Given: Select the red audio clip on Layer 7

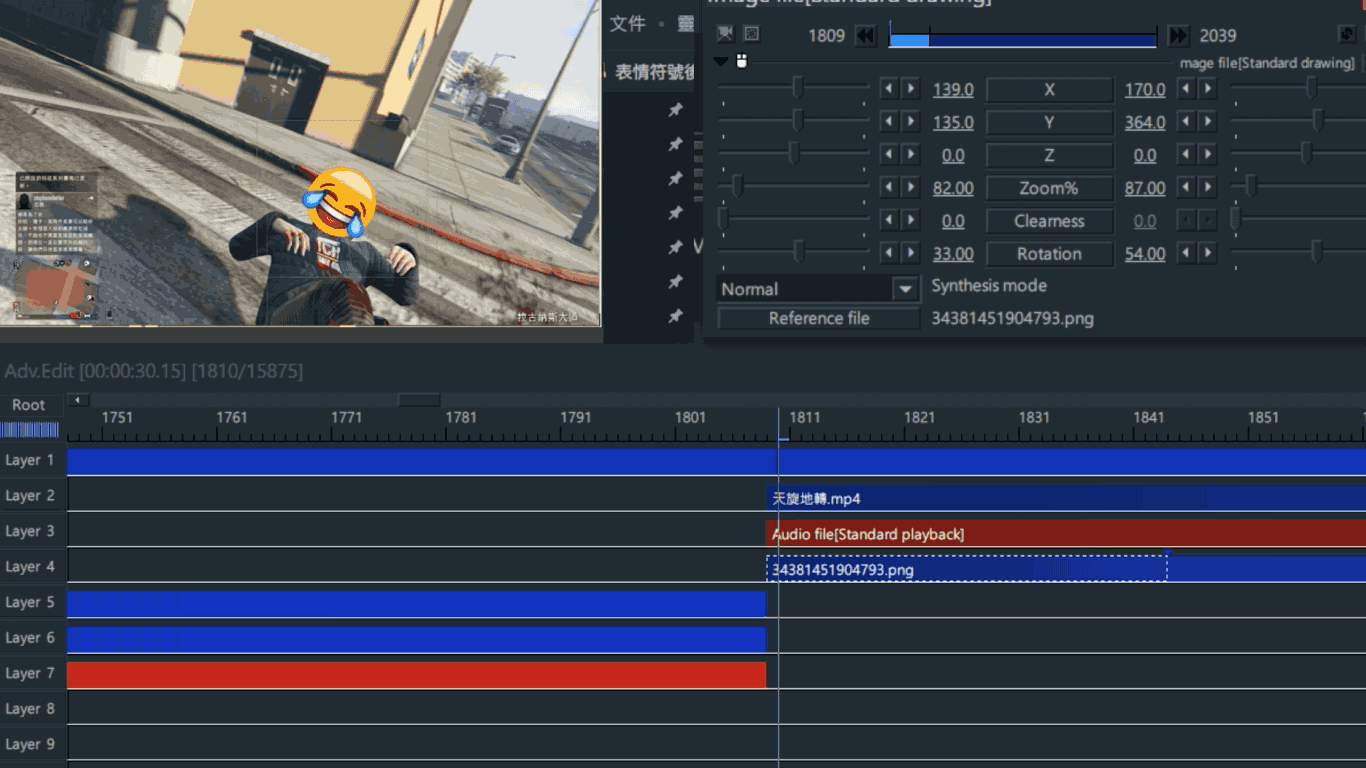Looking at the screenshot, I should coord(416,675).
